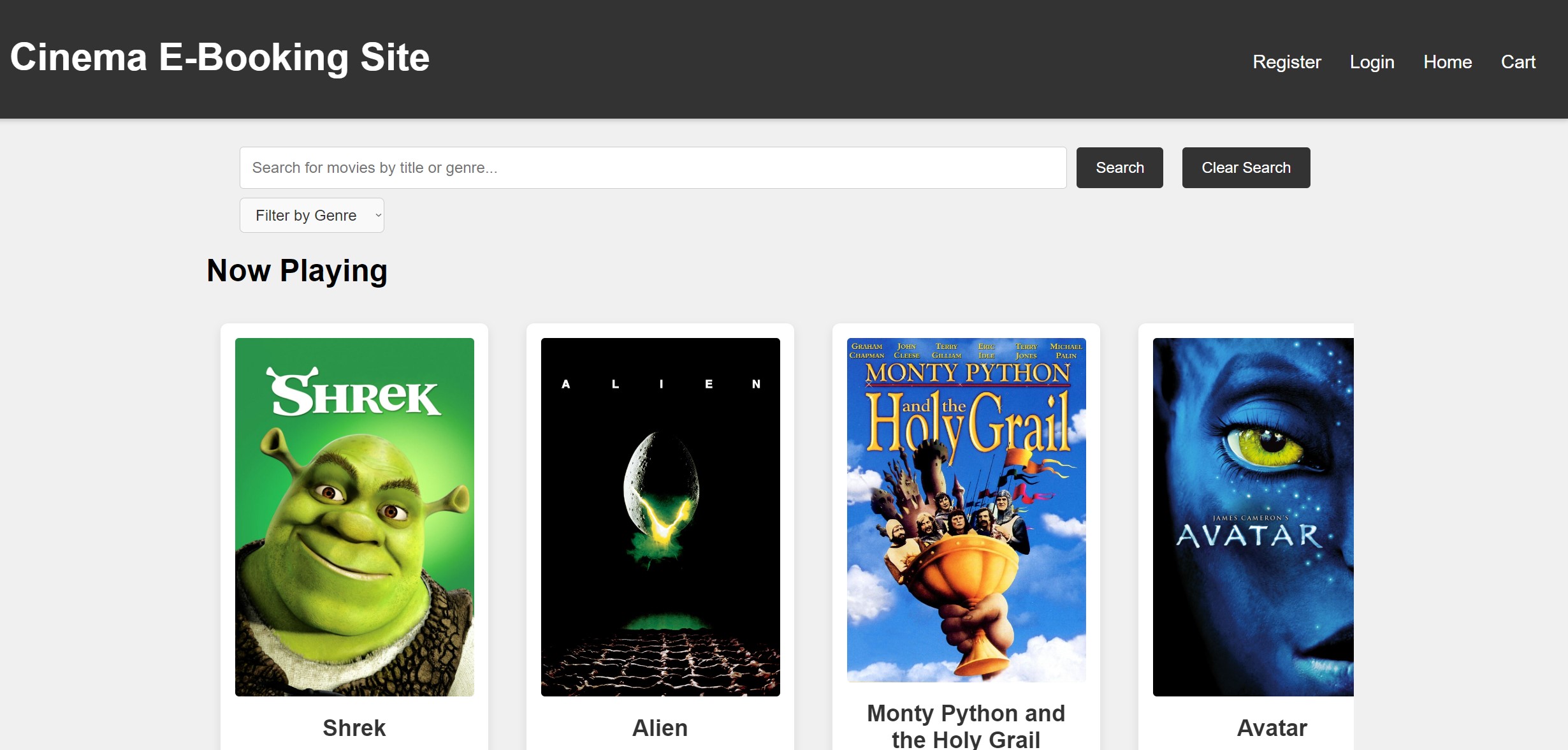1568x750 pixels.
Task: Open the Cart from the navigation bar
Action: coord(1518,61)
